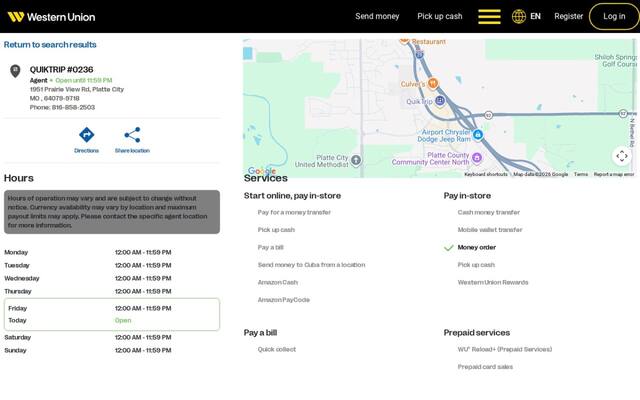Click the Share location icon
This screenshot has height=400, width=640.
(132, 135)
